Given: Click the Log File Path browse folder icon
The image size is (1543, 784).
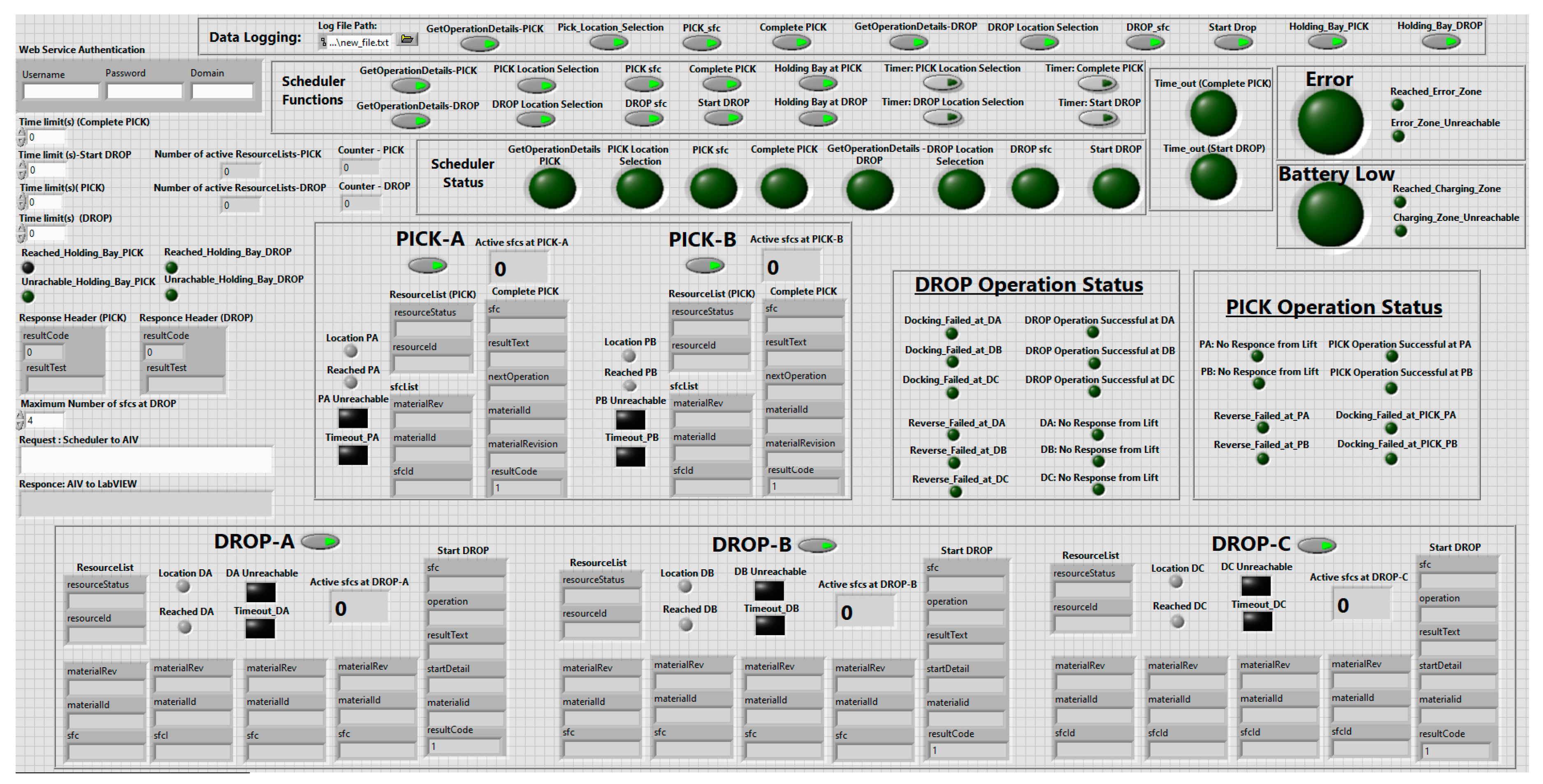Looking at the screenshot, I should (407, 39).
